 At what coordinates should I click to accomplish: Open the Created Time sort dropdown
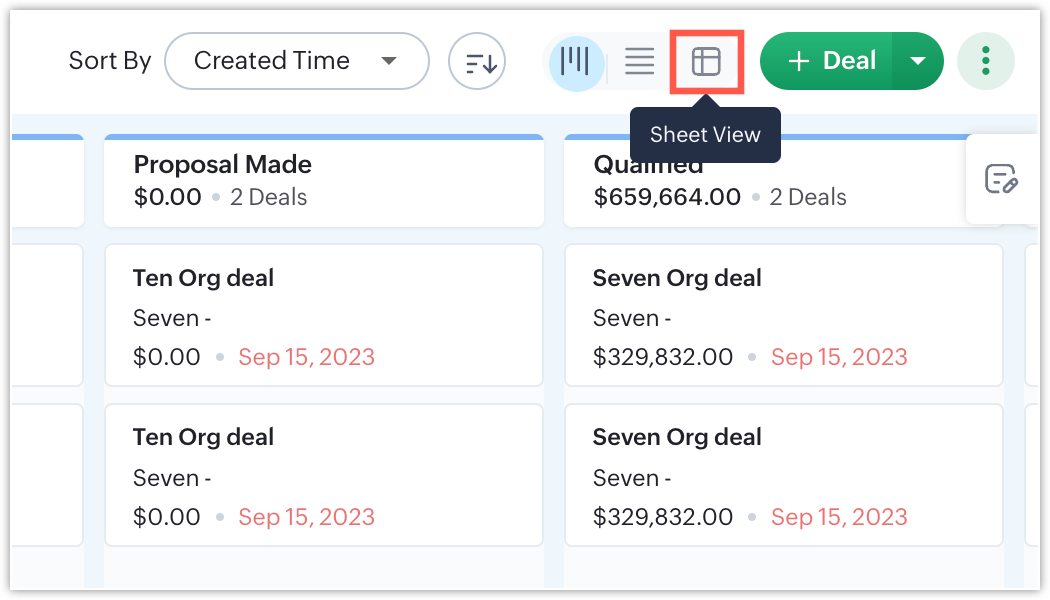coord(296,61)
